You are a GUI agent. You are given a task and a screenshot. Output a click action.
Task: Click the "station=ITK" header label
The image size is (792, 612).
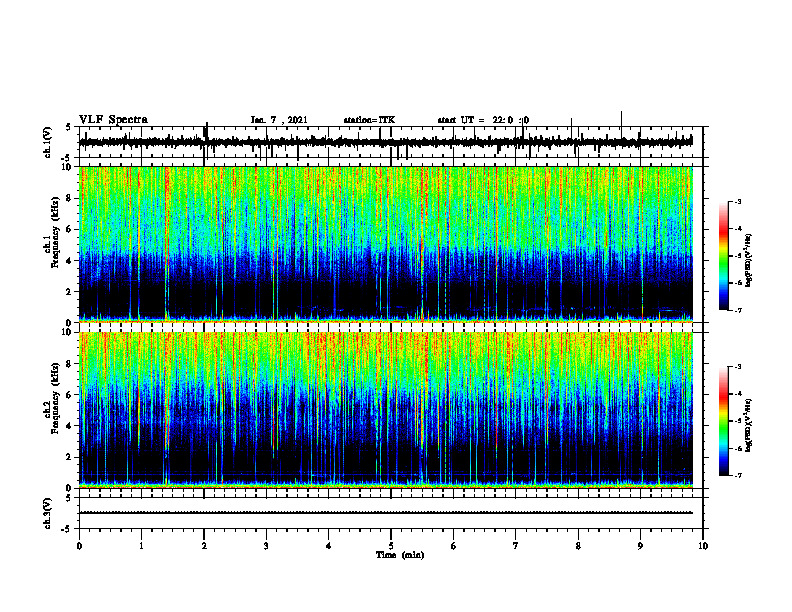click(x=369, y=120)
